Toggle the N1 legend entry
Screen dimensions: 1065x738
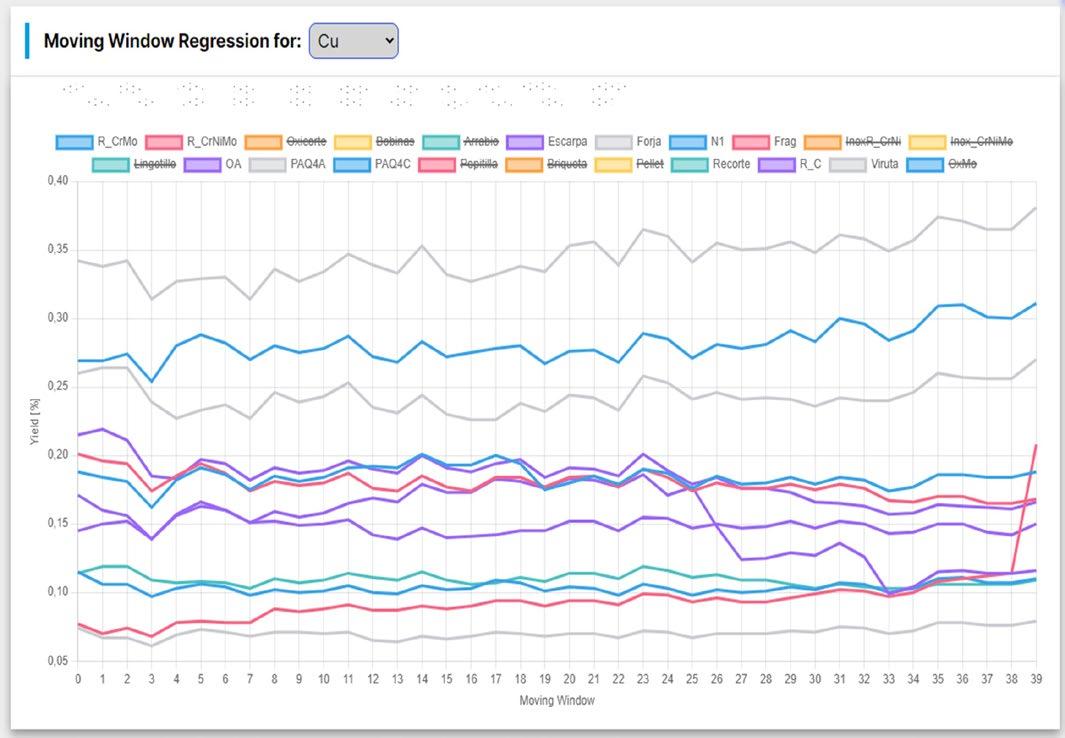click(697, 142)
